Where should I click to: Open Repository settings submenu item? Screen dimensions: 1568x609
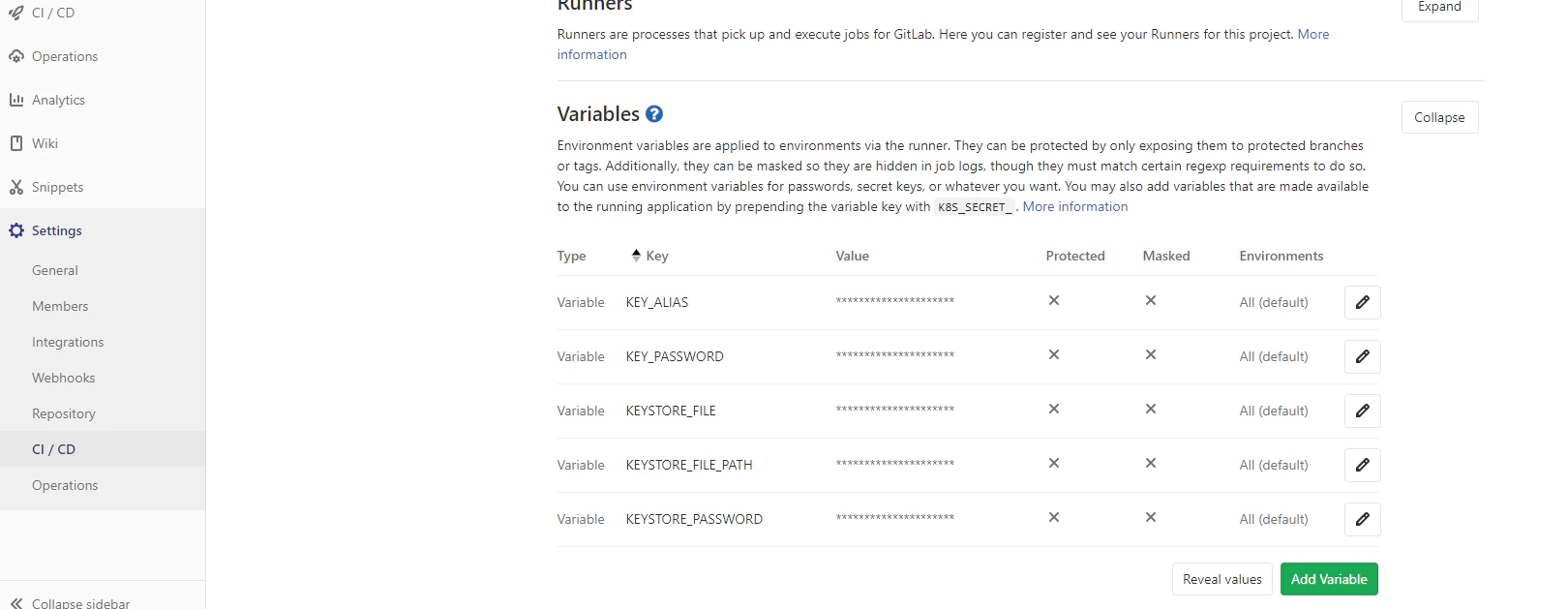point(64,413)
